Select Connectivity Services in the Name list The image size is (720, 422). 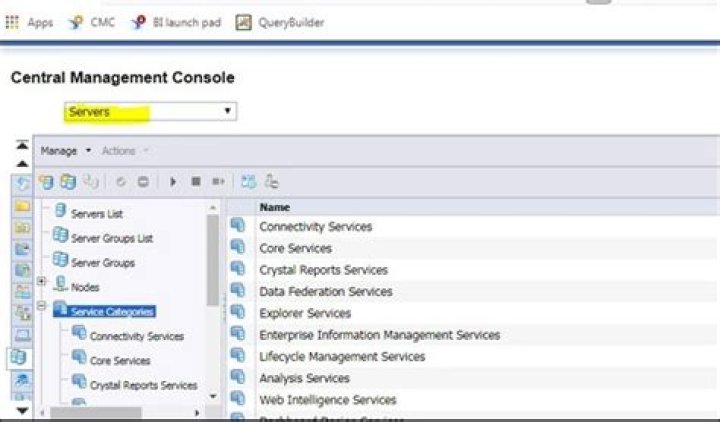[315, 226]
